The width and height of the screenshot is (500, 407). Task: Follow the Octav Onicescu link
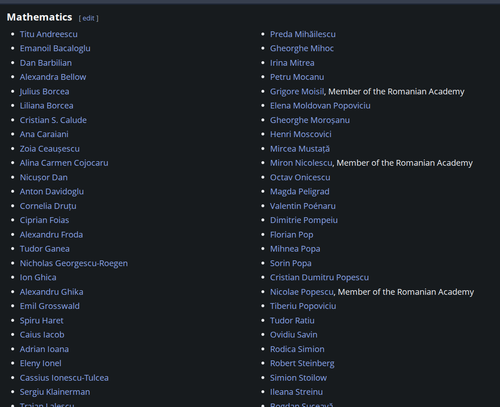point(300,177)
